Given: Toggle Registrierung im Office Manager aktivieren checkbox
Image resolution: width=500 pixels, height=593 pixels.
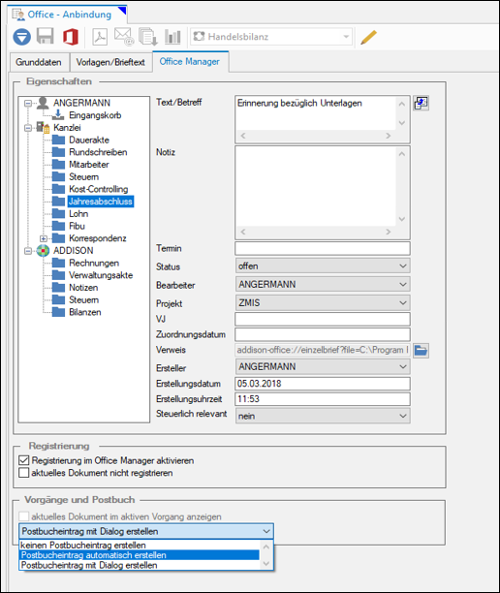Looking at the screenshot, I should [24, 460].
